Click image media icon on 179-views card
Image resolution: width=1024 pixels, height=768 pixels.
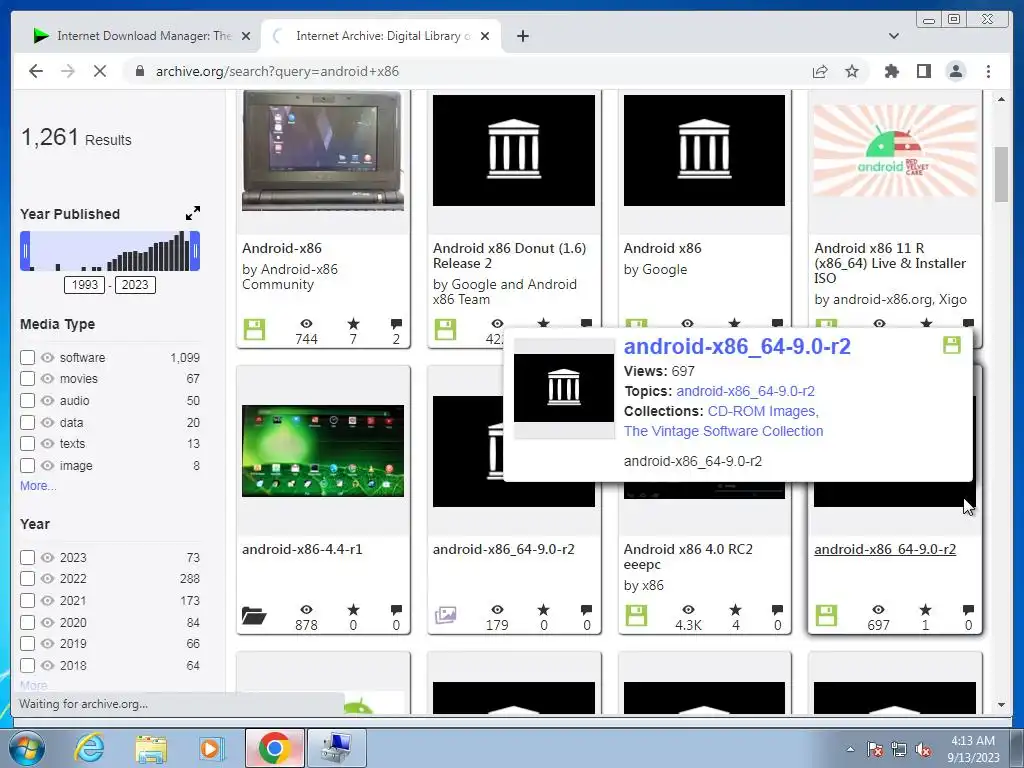click(x=445, y=615)
